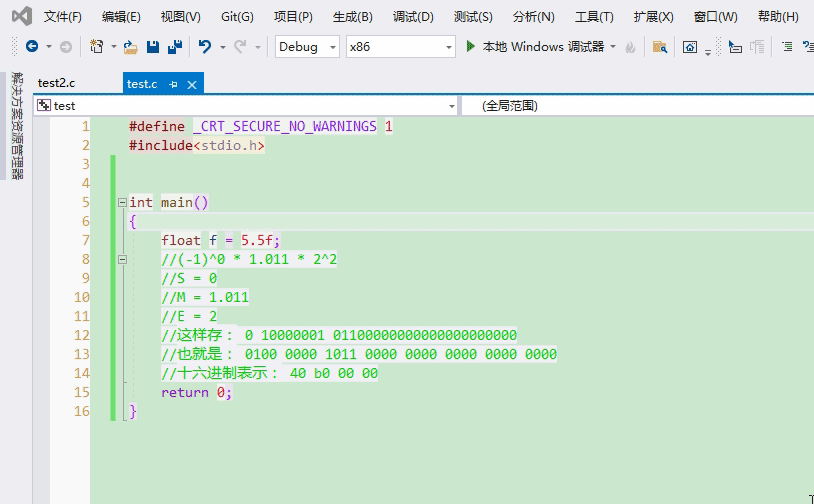
Task: Click the navigate backward arrow icon
Action: click(x=32, y=47)
